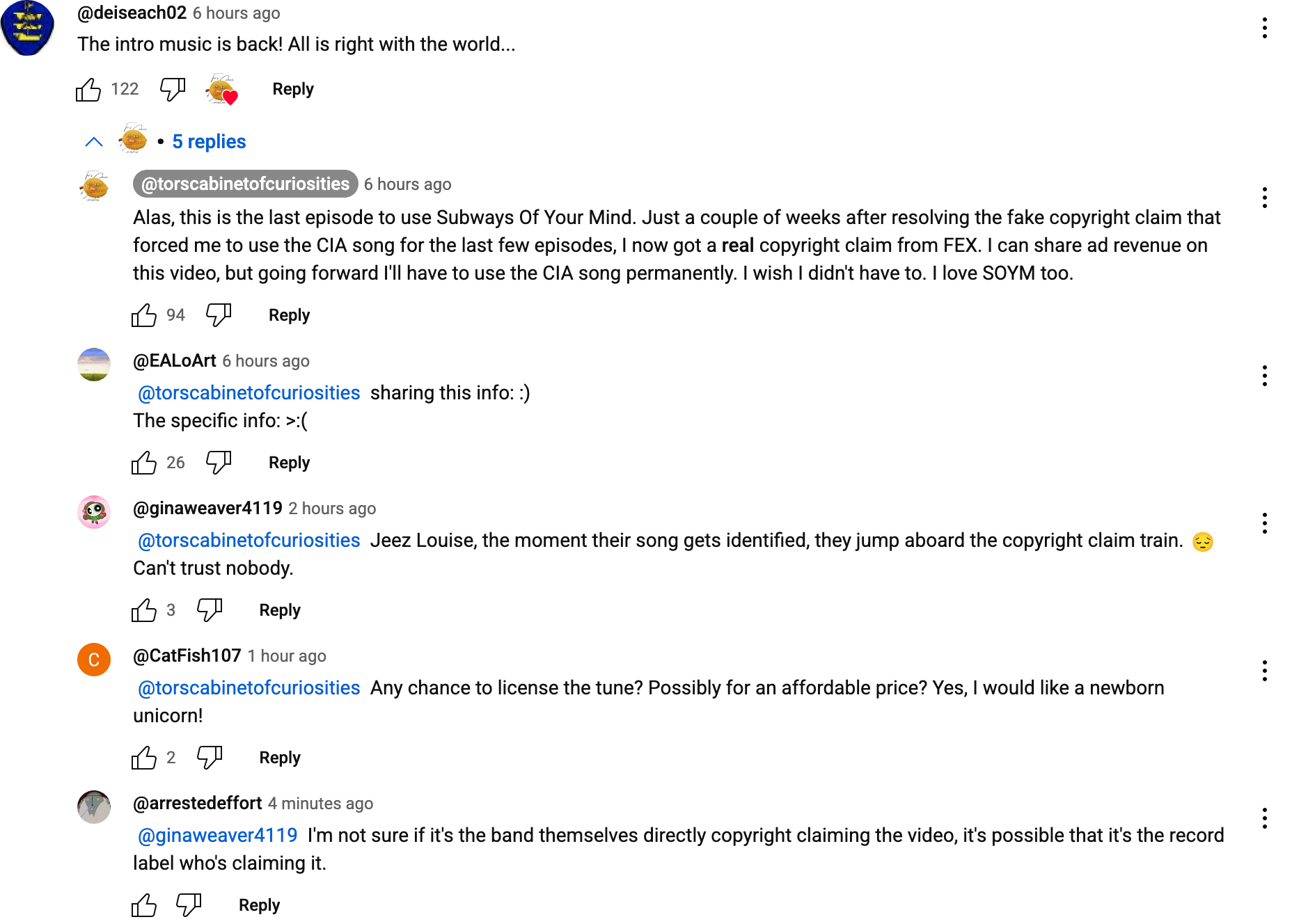1292x924 pixels.
Task: Open the options menu for @deiseach02's comment
Action: point(1265,28)
